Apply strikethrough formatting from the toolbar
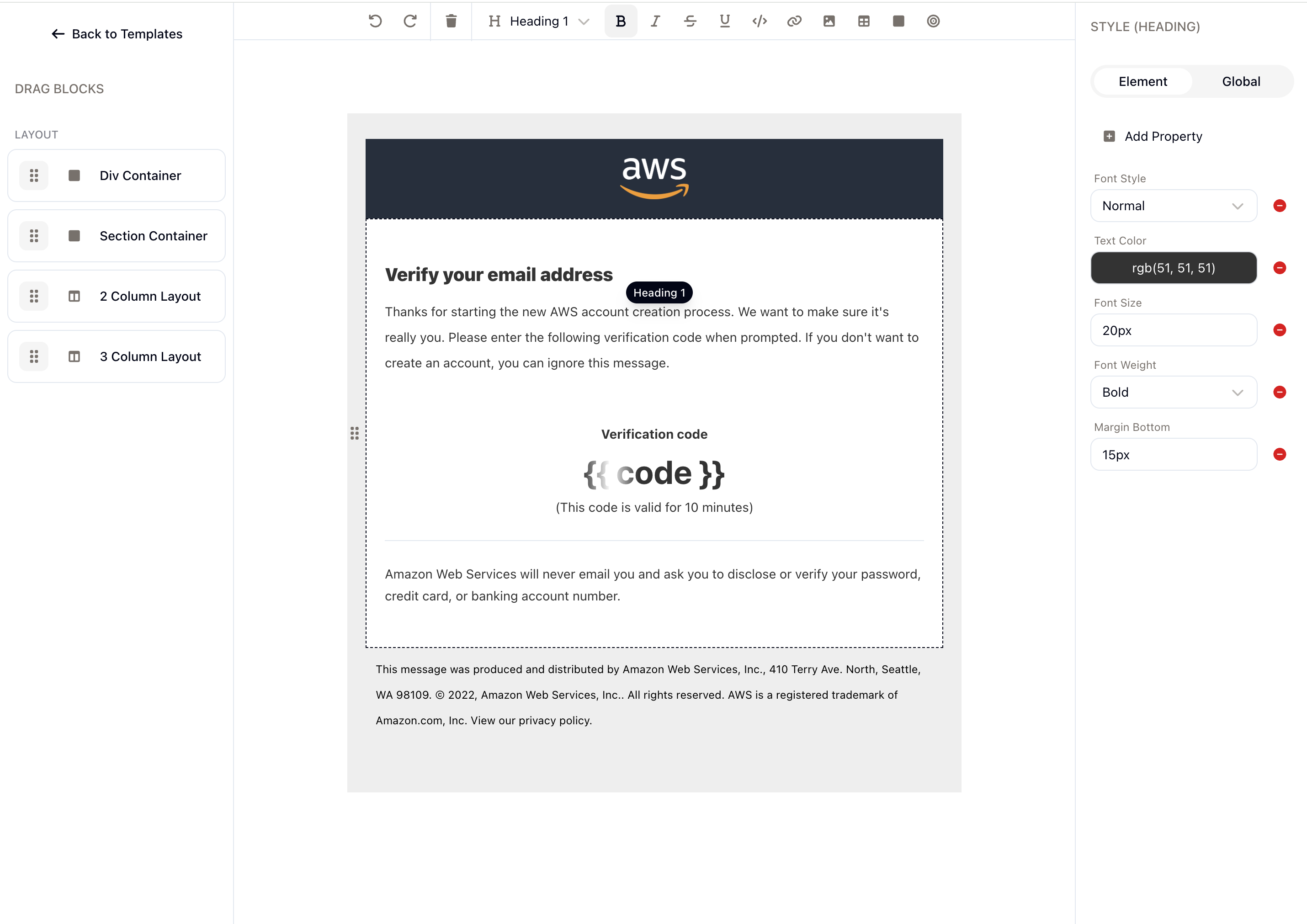Viewport: 1307px width, 924px height. tap(690, 21)
